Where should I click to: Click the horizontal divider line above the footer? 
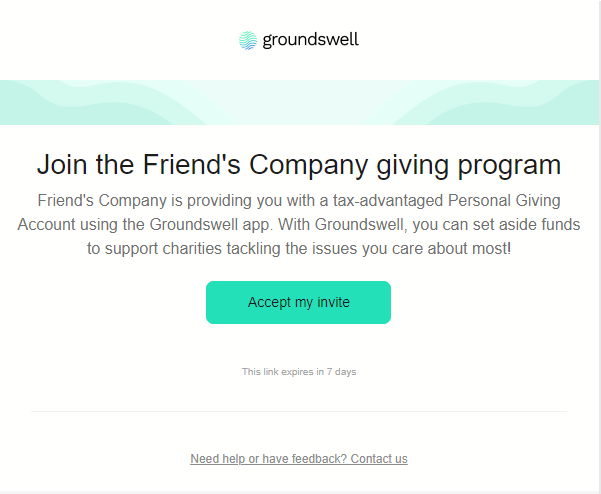coord(299,412)
